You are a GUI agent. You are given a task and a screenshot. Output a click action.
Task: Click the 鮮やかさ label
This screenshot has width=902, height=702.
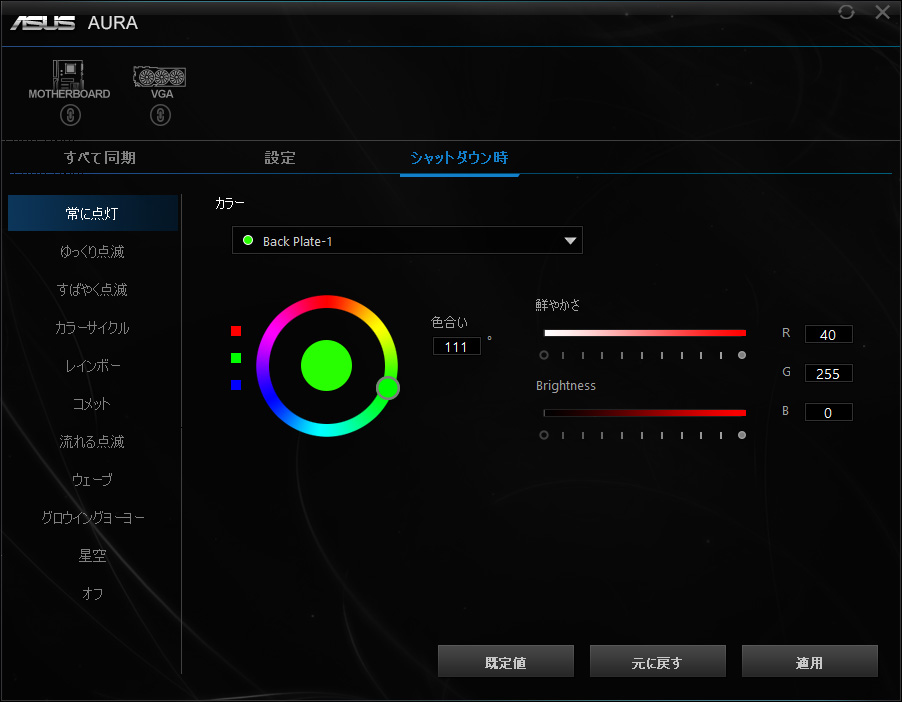(558, 304)
